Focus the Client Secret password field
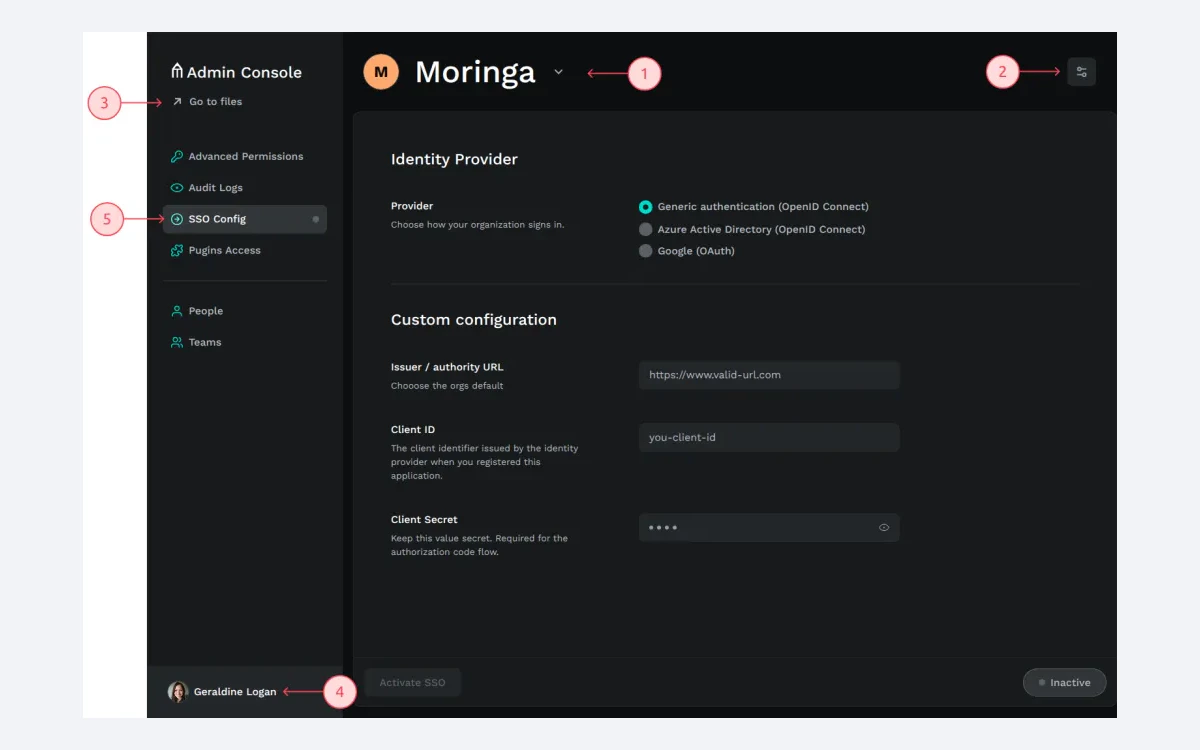This screenshot has width=1200, height=750. tap(769, 527)
